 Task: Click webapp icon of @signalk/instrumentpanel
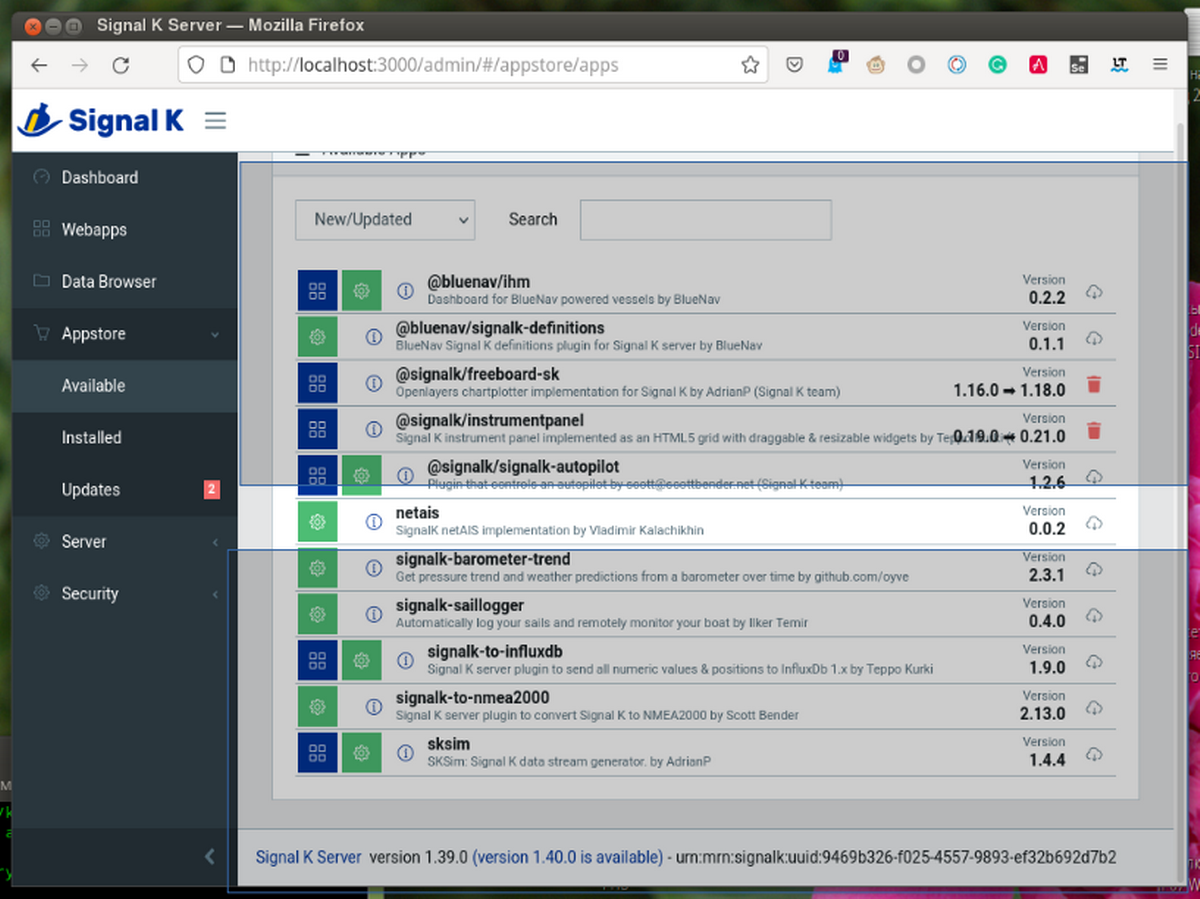317,429
